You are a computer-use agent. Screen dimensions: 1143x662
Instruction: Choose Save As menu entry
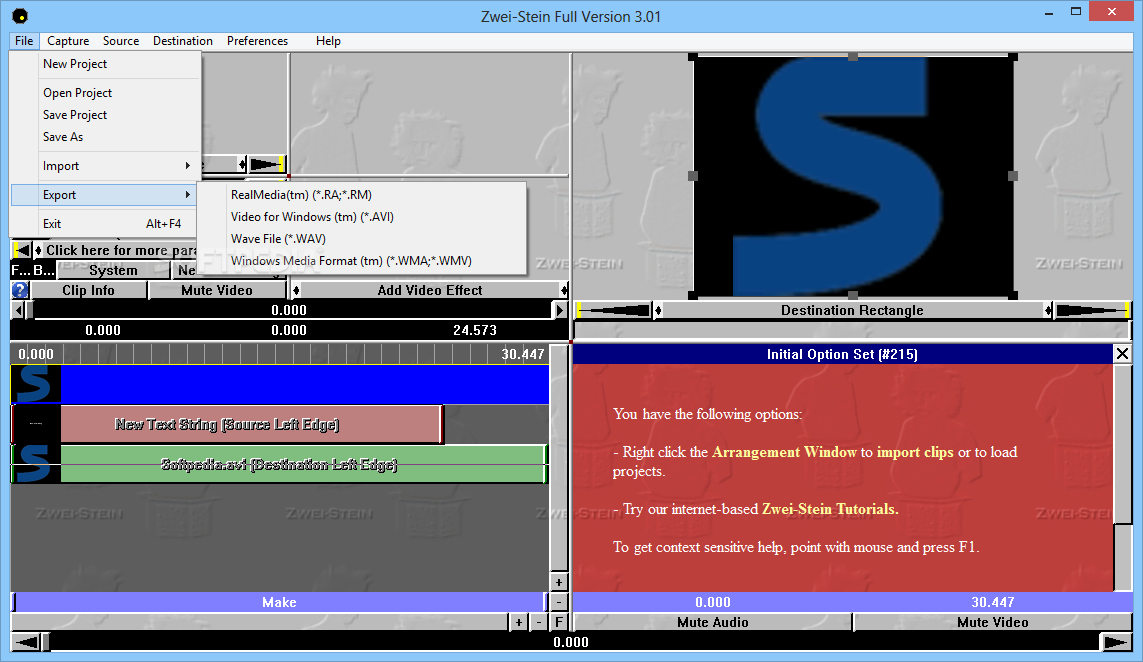click(105, 136)
